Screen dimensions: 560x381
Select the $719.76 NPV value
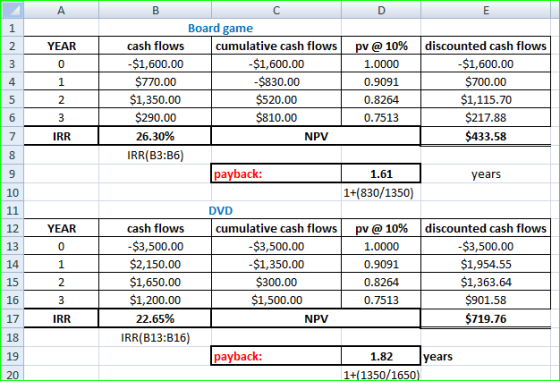(x=486, y=319)
